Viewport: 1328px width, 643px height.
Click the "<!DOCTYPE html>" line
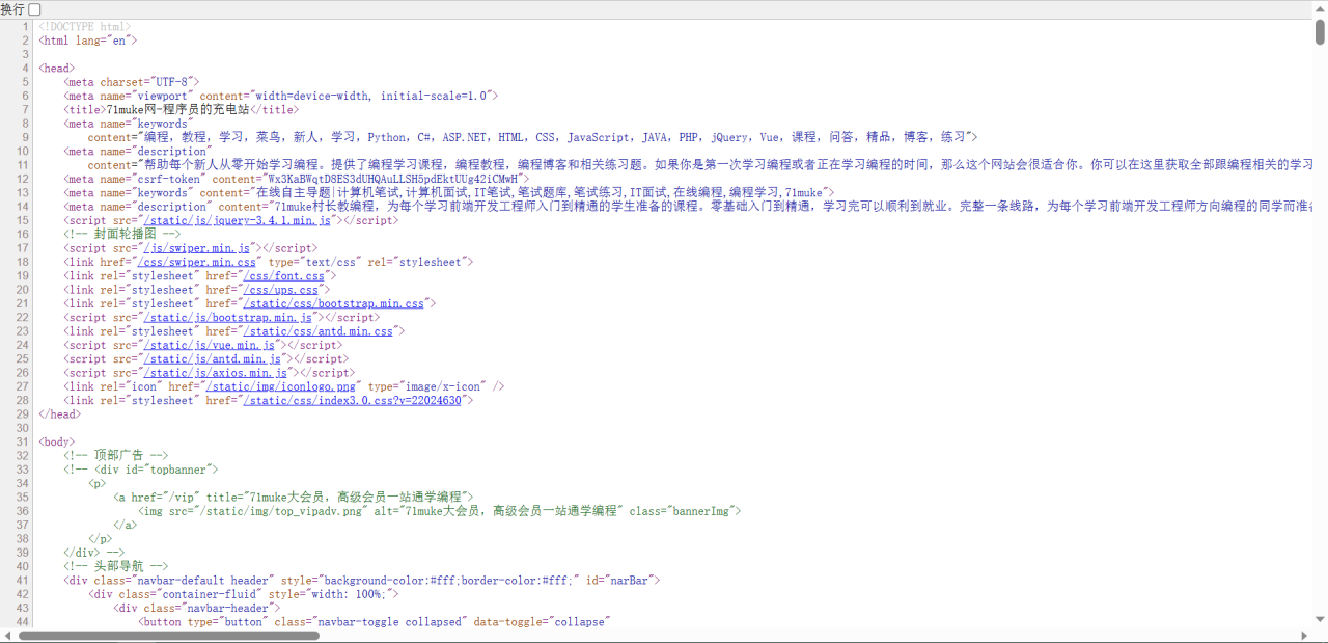pos(85,26)
